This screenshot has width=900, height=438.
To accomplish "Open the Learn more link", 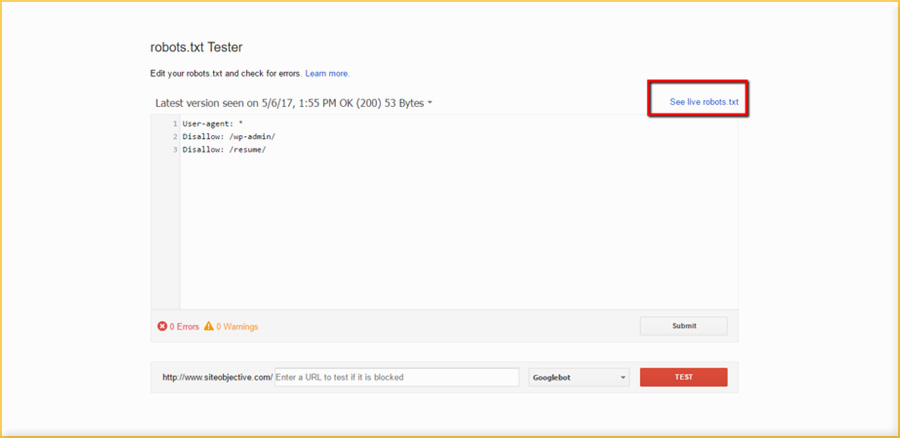I will click(x=327, y=73).
